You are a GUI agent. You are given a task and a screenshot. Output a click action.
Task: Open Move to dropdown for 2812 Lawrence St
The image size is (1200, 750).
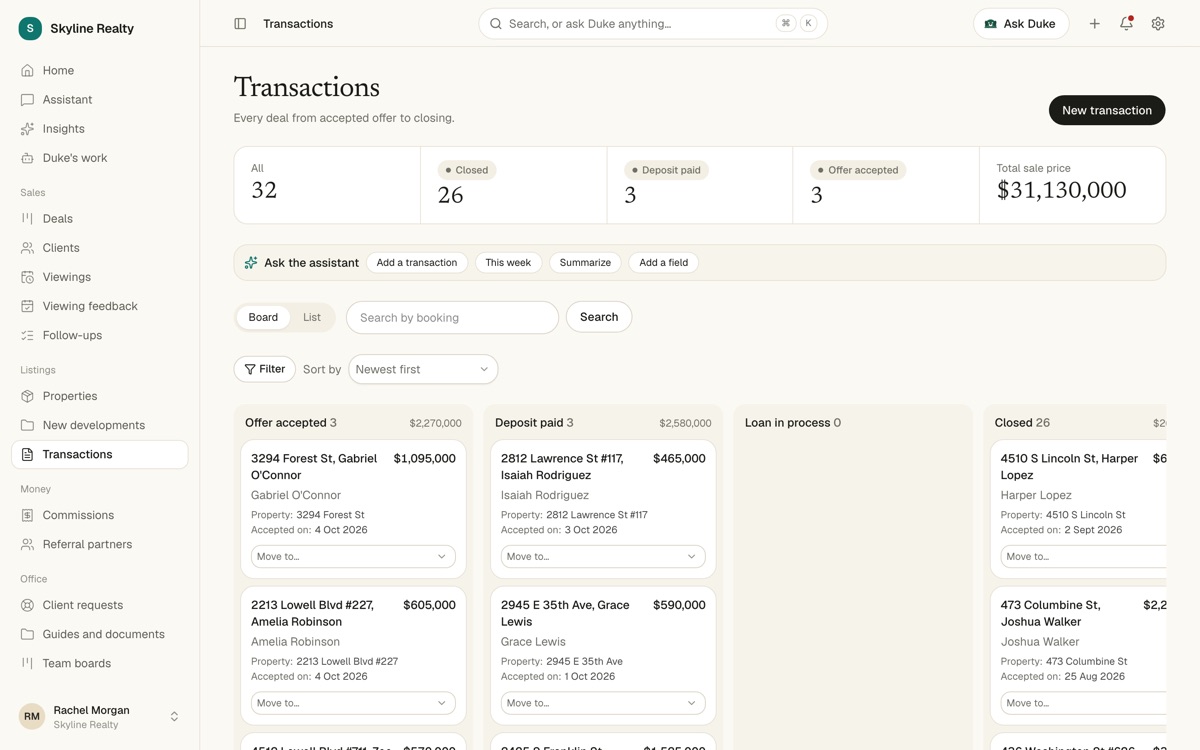[603, 557]
